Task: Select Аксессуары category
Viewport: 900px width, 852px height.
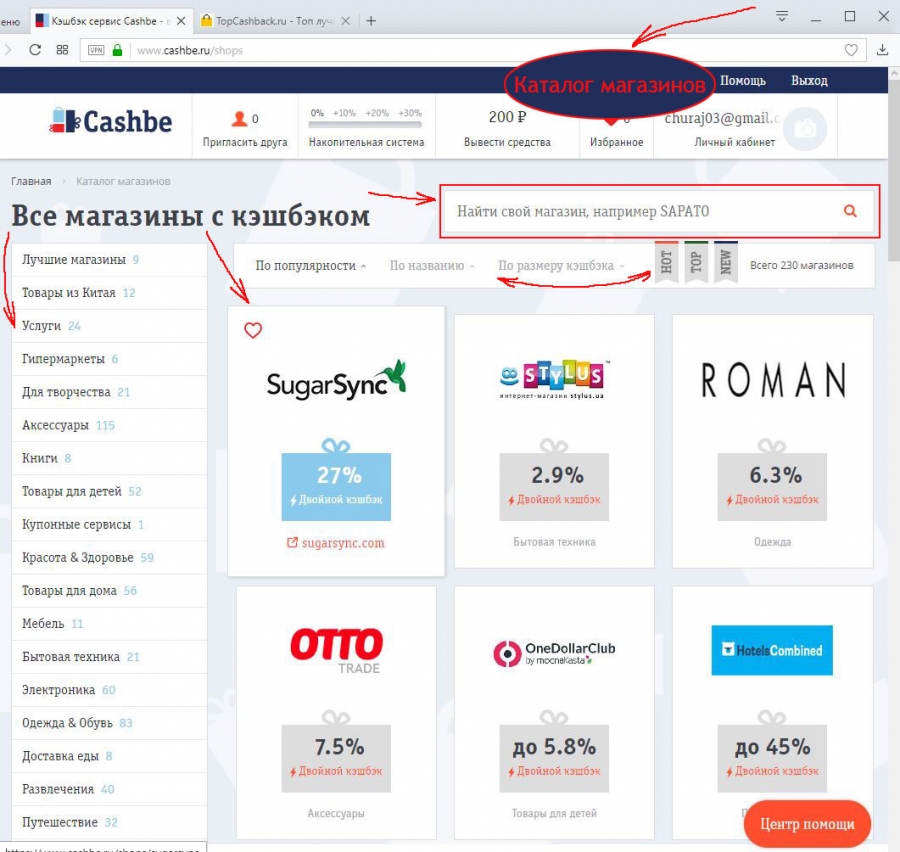Action: coord(109,425)
